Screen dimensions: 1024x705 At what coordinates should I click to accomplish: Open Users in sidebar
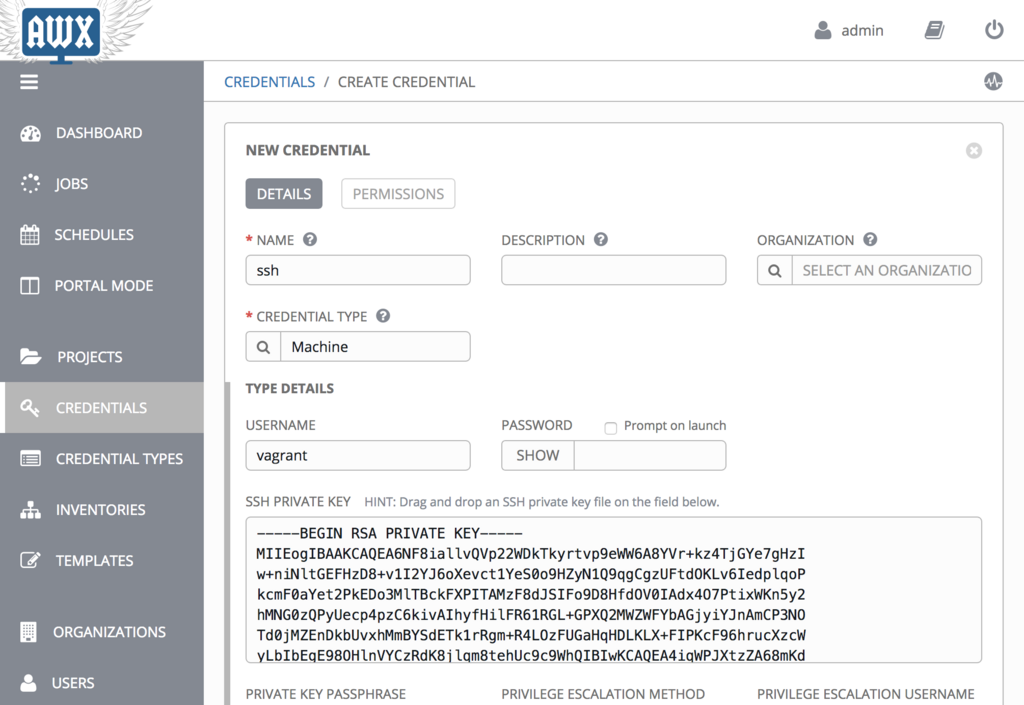[102, 683]
